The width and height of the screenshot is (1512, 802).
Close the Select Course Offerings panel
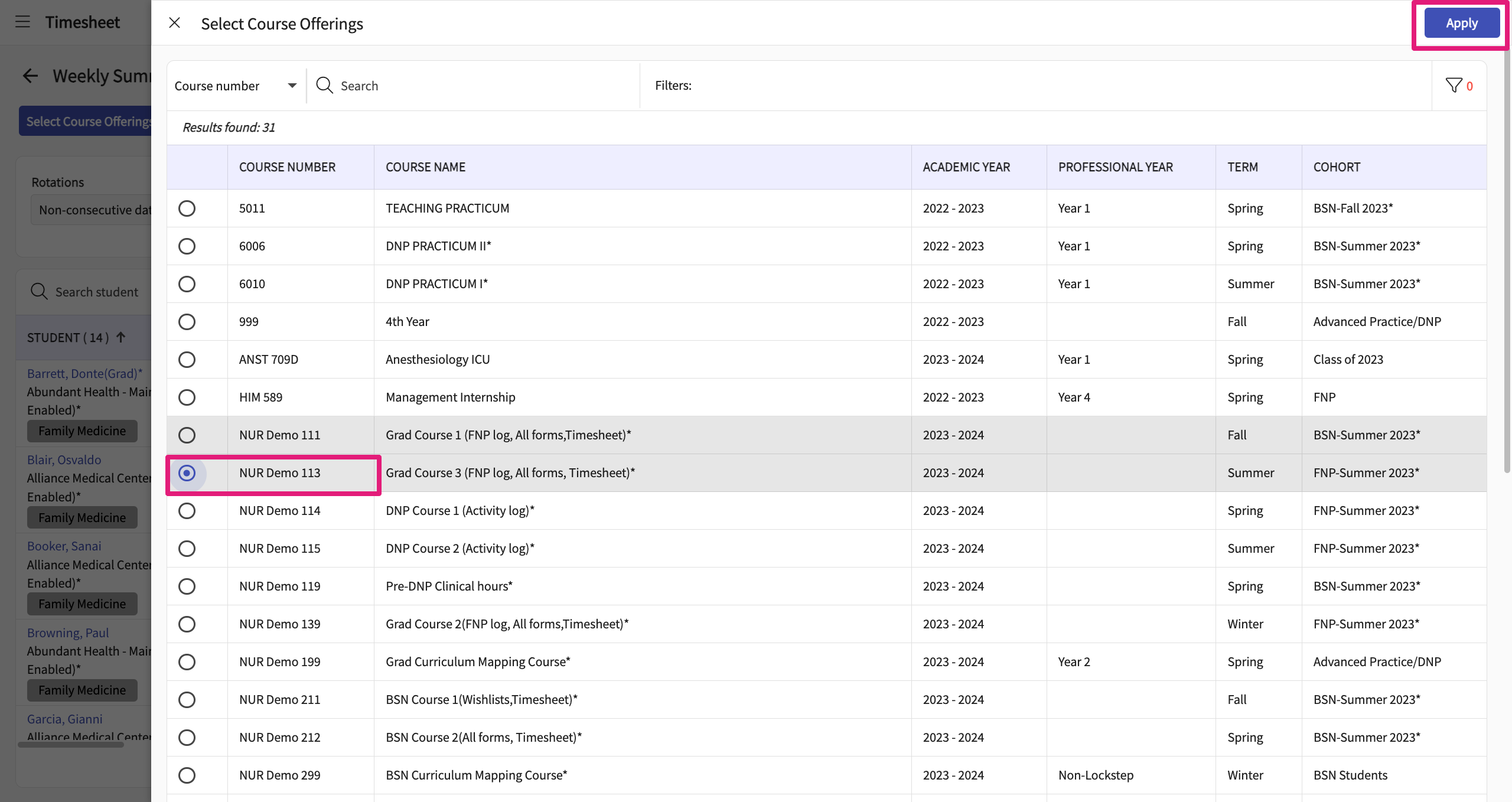[x=174, y=23]
